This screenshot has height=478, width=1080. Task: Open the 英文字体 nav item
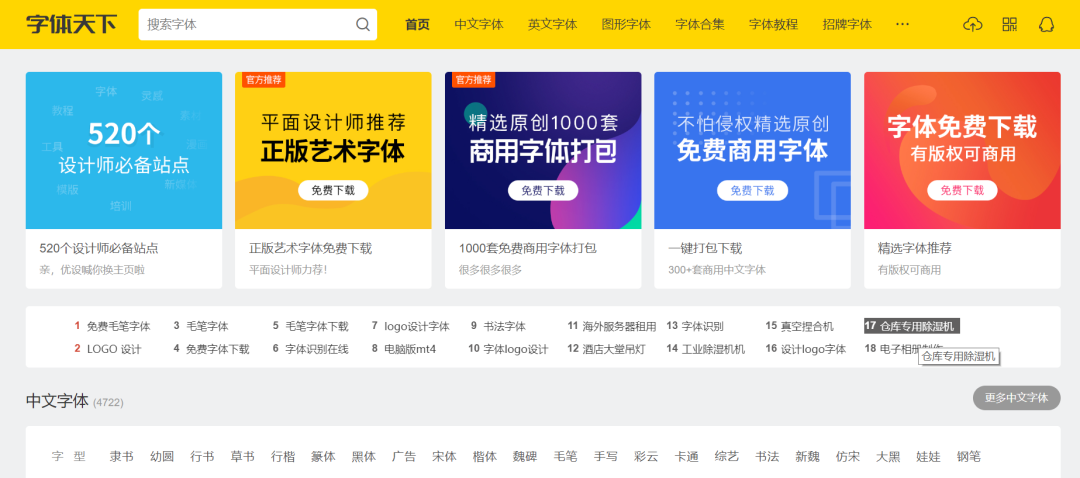click(x=552, y=25)
